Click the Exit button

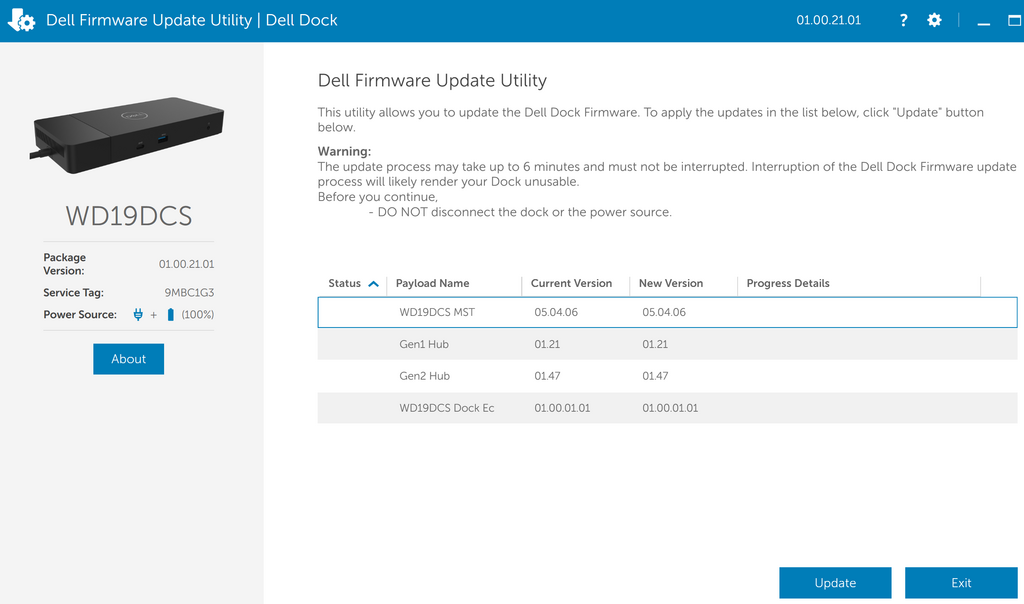(x=961, y=583)
